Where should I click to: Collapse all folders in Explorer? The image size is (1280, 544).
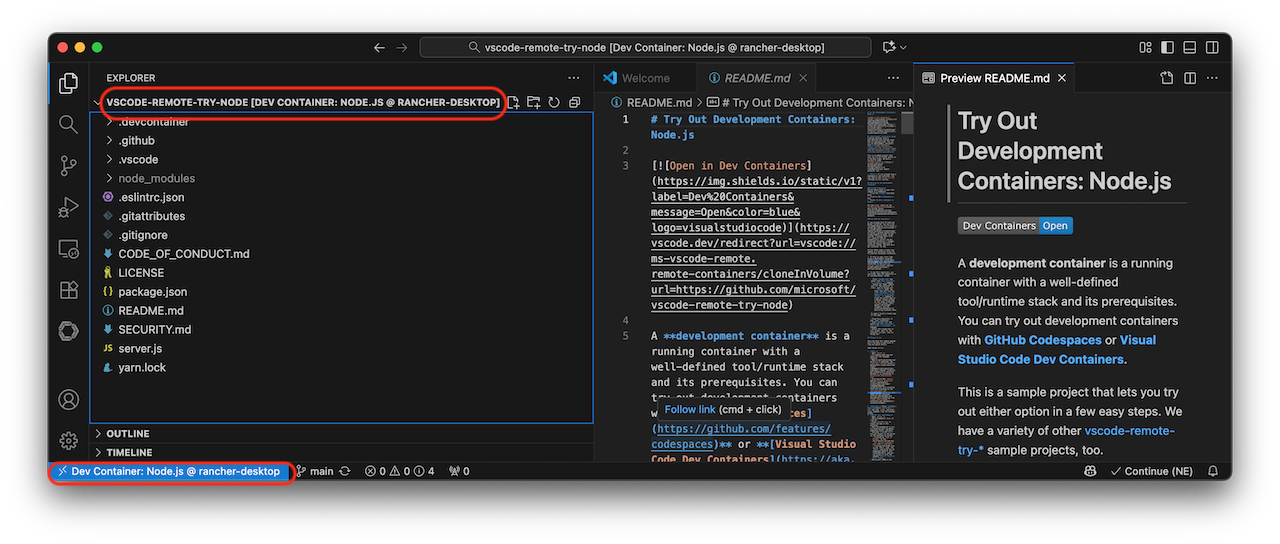click(574, 102)
